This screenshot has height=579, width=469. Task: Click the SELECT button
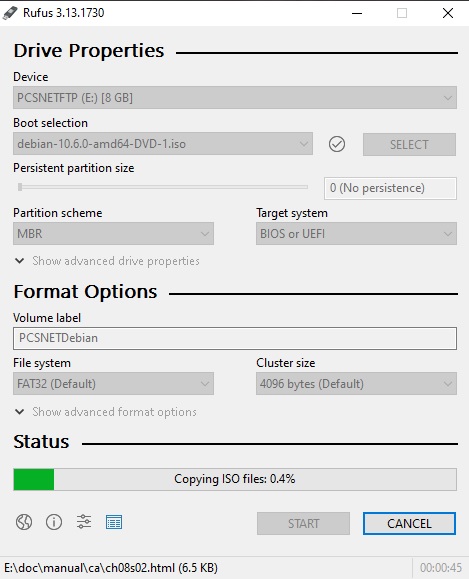pos(409,144)
